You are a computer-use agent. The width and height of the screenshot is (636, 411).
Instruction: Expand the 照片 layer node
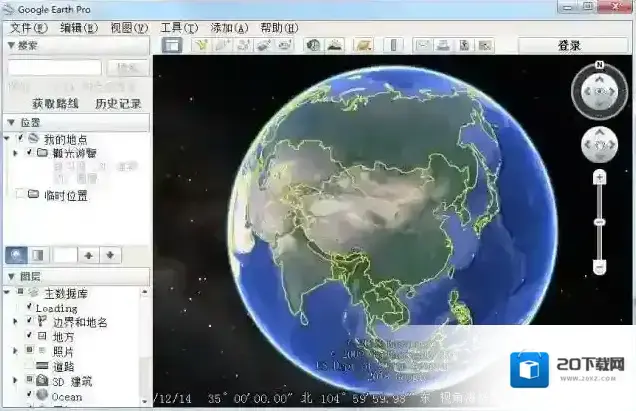(x=15, y=351)
